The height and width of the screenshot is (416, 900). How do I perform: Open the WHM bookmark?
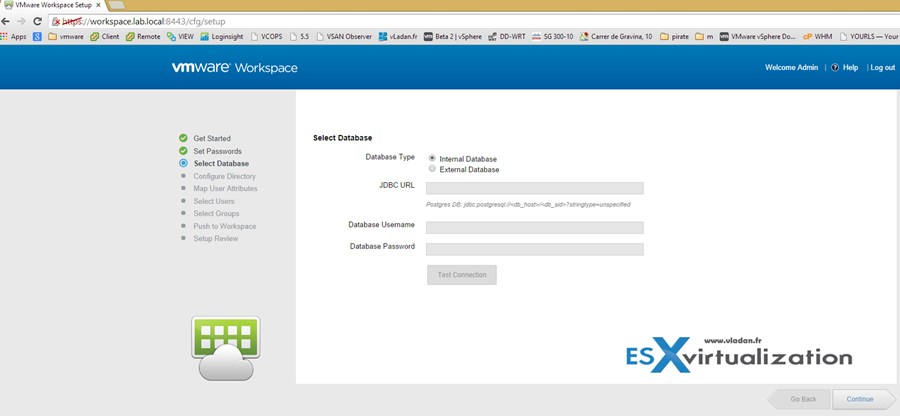coord(817,36)
